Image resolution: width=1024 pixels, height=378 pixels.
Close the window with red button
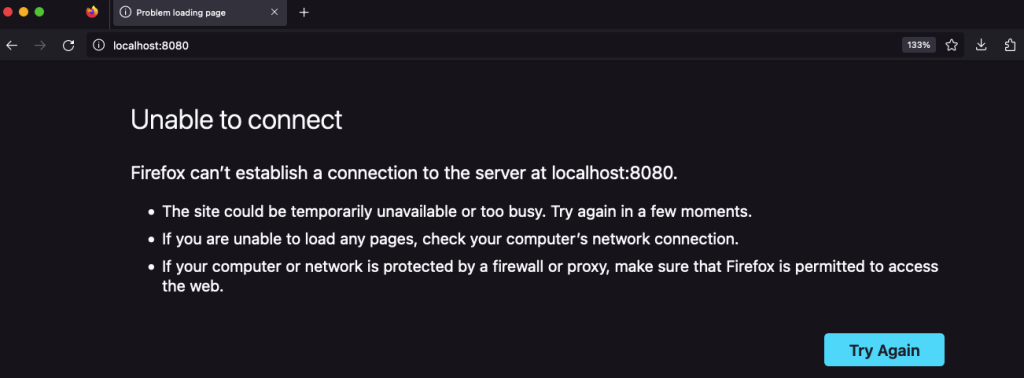[x=8, y=12]
